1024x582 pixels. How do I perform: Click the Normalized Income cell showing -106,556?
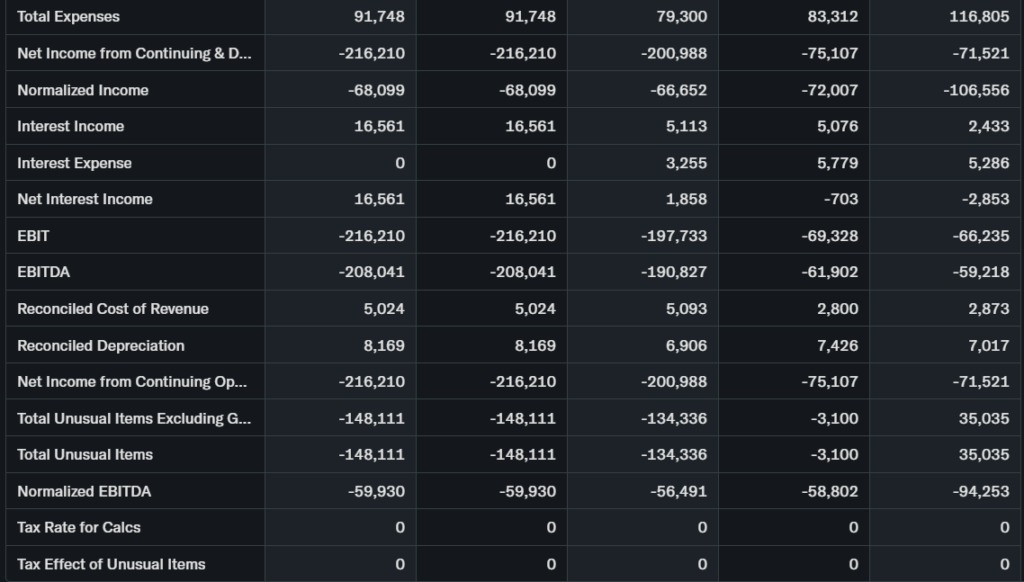click(976, 90)
